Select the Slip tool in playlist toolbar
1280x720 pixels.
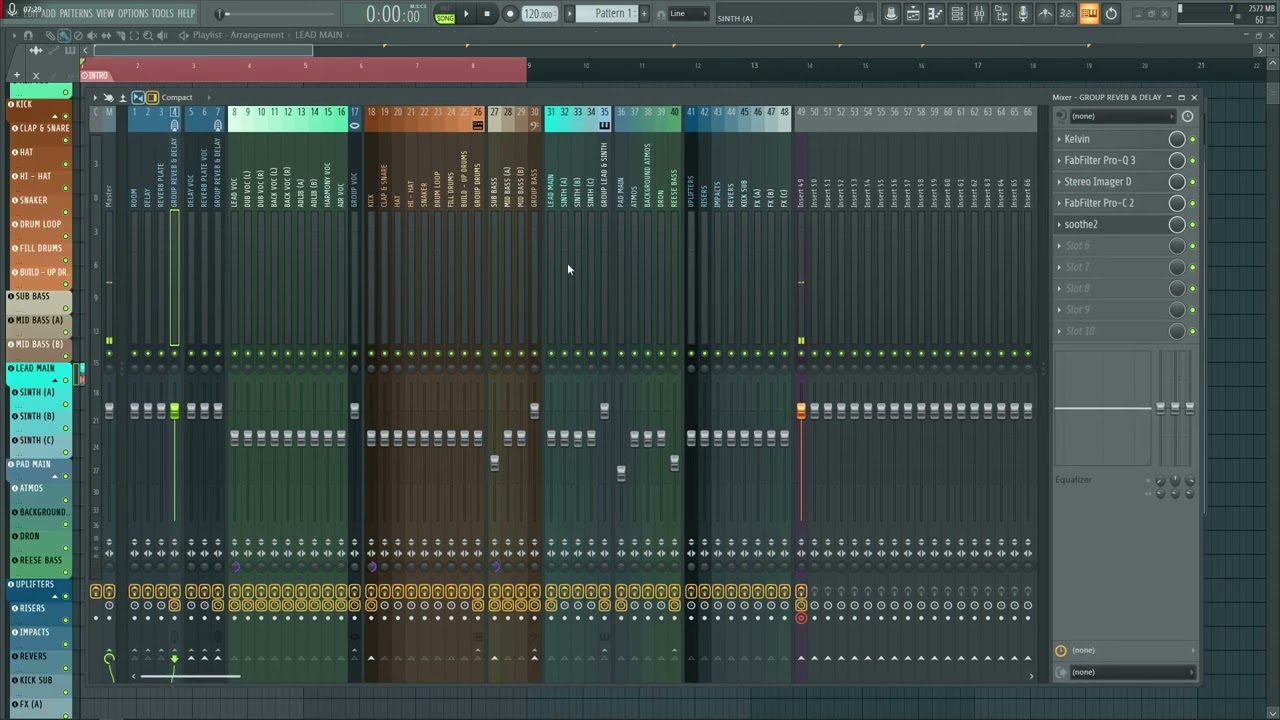coord(106,35)
